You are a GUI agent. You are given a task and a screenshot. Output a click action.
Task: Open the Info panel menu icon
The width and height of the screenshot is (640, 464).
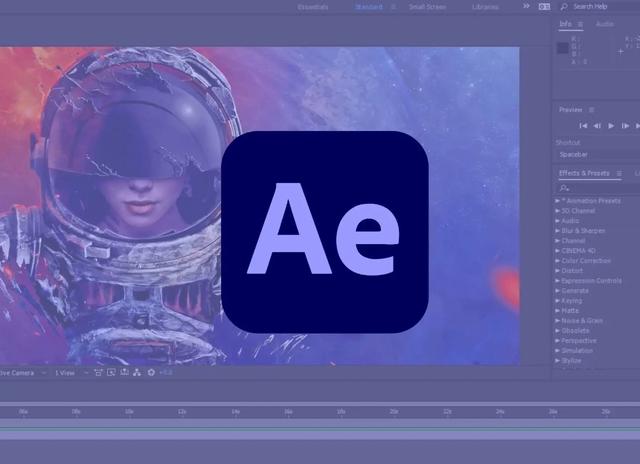580,24
